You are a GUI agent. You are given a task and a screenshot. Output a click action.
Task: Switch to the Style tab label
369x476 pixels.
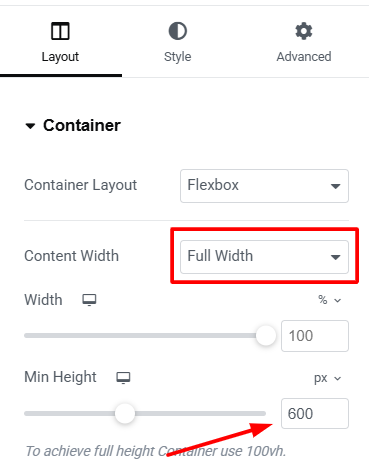(x=178, y=57)
